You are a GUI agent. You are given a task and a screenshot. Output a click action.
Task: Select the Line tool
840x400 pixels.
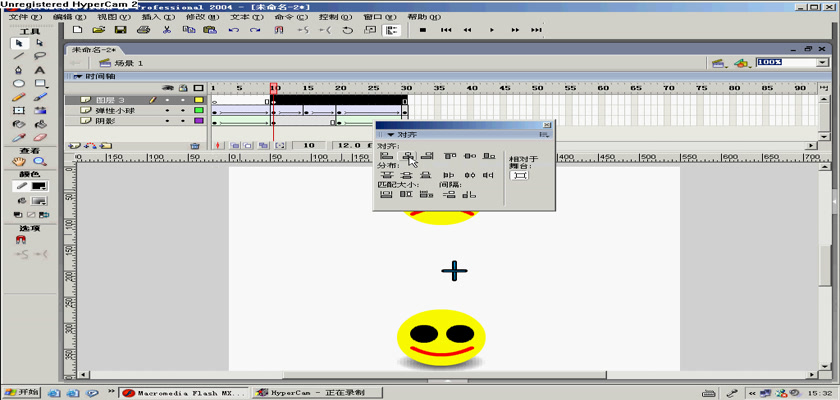point(19,56)
